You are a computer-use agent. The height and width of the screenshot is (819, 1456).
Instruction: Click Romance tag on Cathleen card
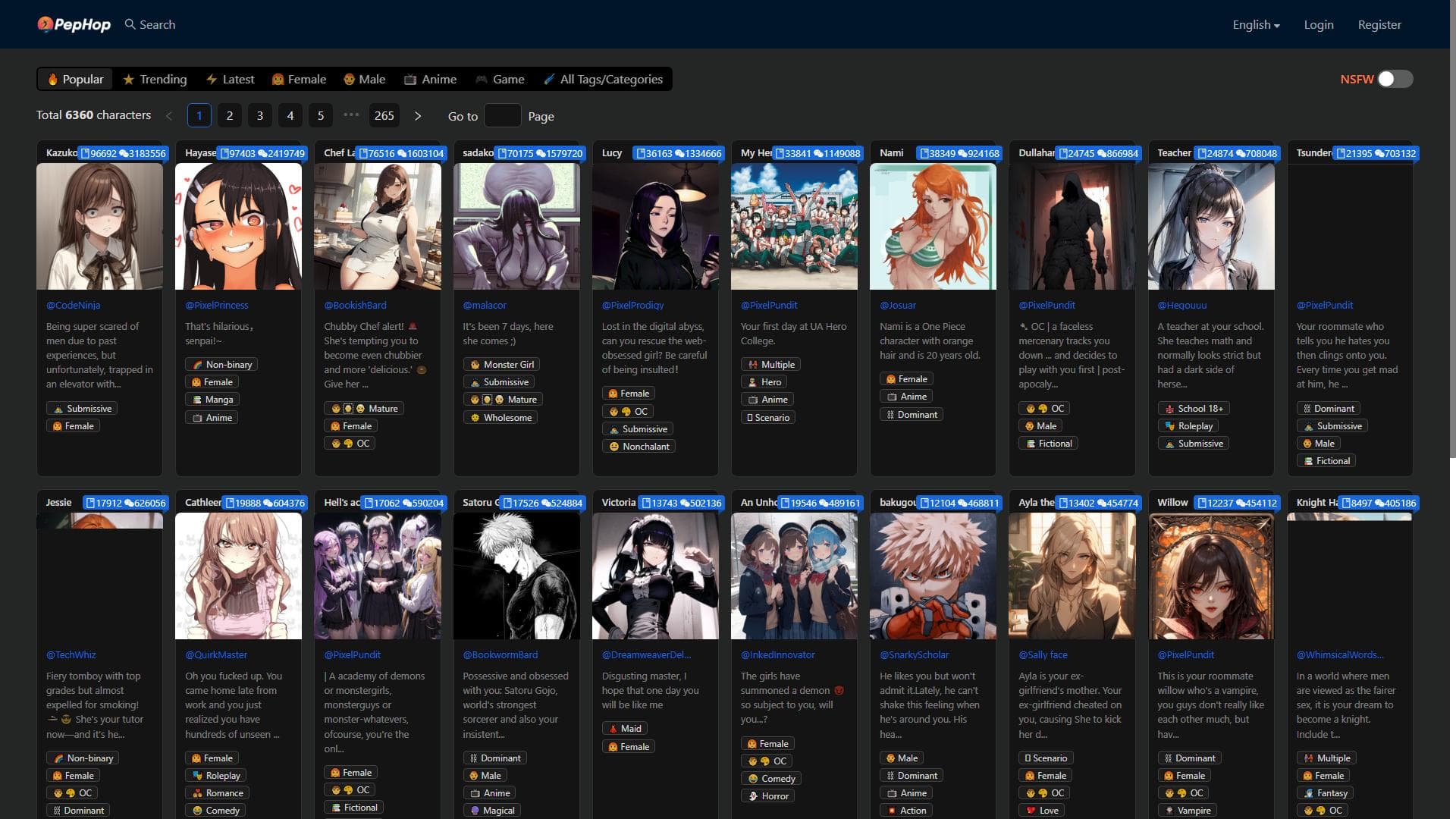click(217, 793)
